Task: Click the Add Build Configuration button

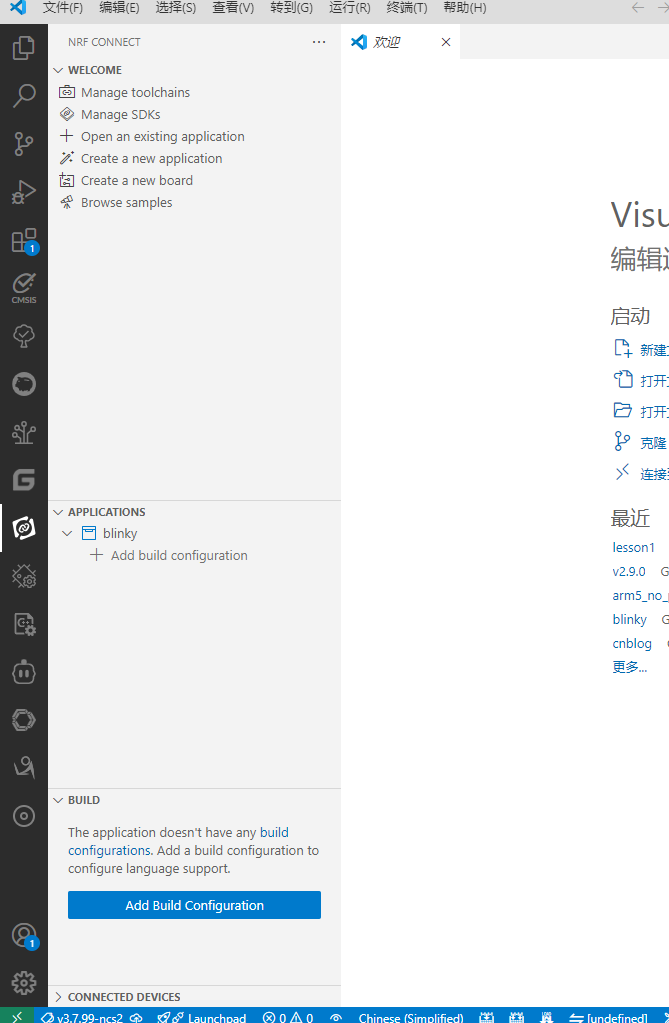Action: [194, 905]
